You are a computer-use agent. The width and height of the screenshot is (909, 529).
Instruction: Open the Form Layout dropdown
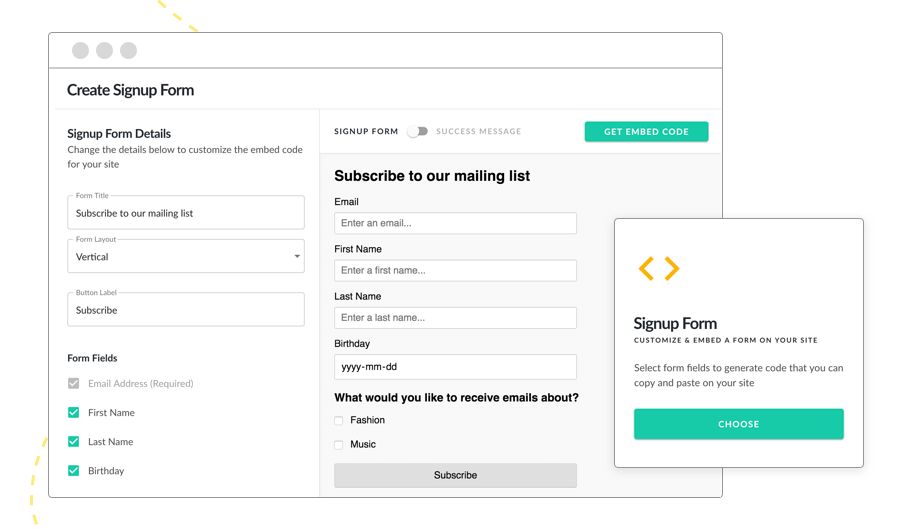pos(186,256)
